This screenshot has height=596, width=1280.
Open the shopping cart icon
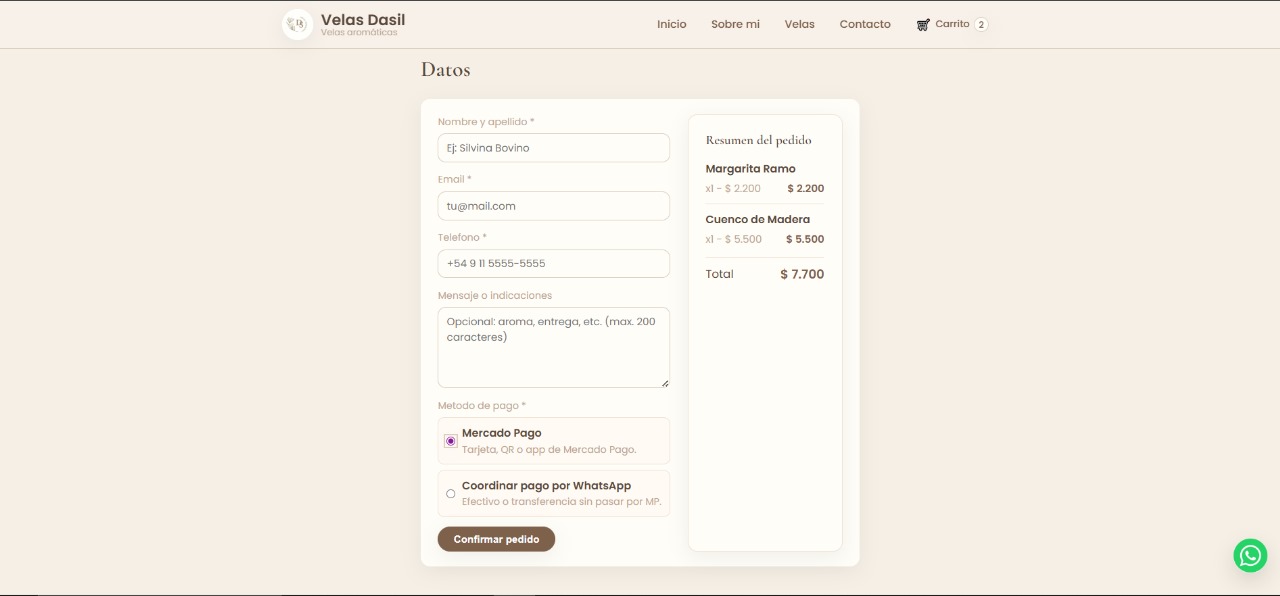(x=921, y=24)
